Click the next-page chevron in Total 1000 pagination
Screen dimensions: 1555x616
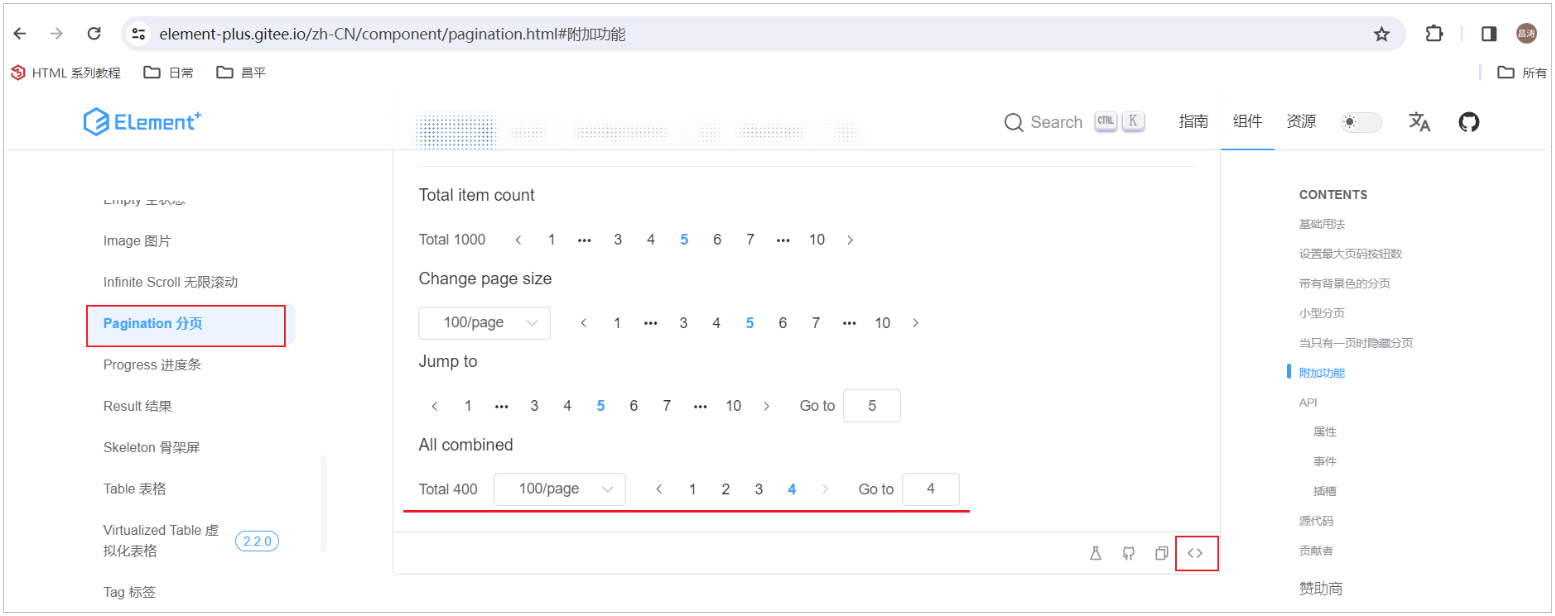coord(849,239)
